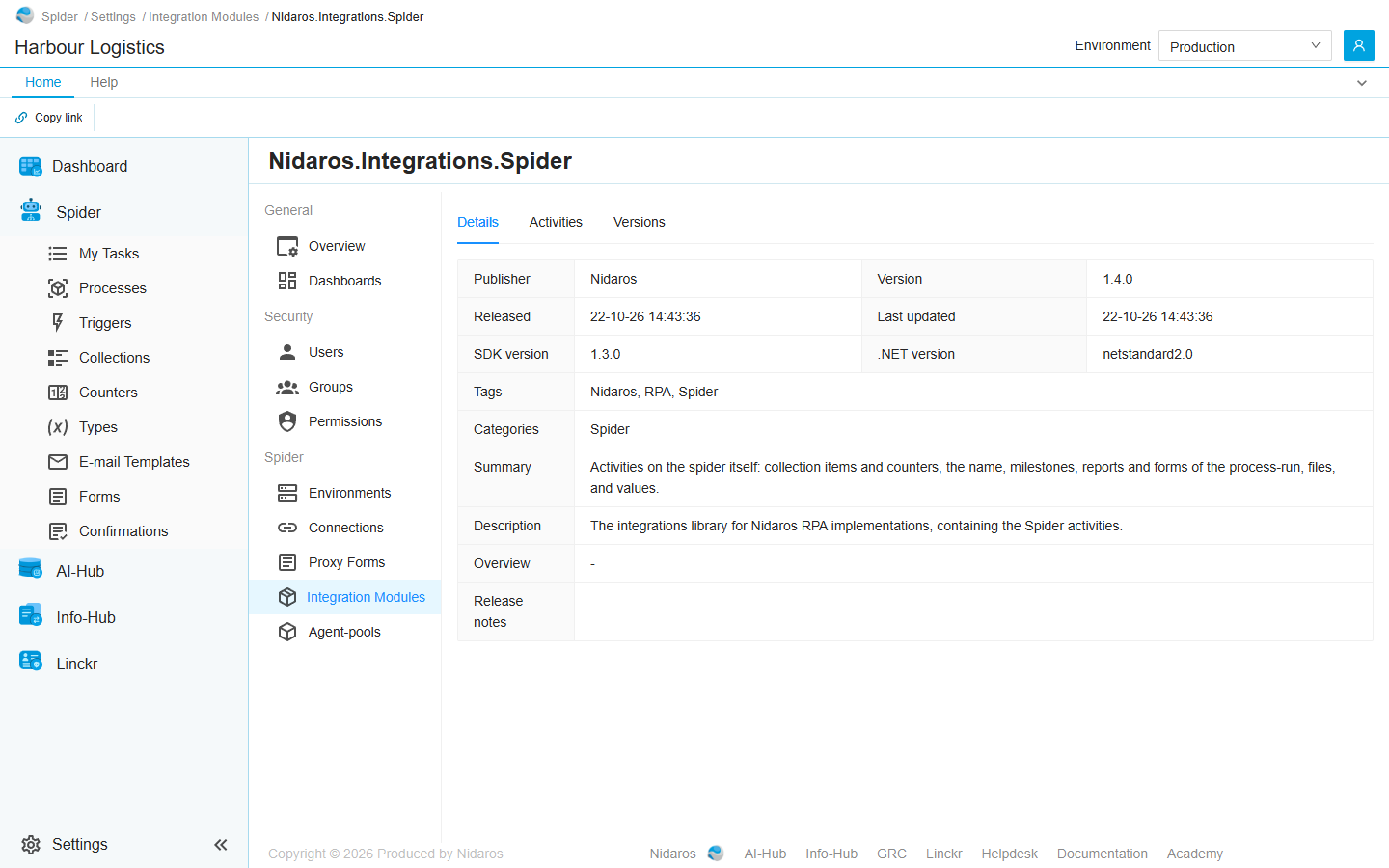Open the Environment Production dropdown
This screenshot has width=1389, height=868.
1244,46
